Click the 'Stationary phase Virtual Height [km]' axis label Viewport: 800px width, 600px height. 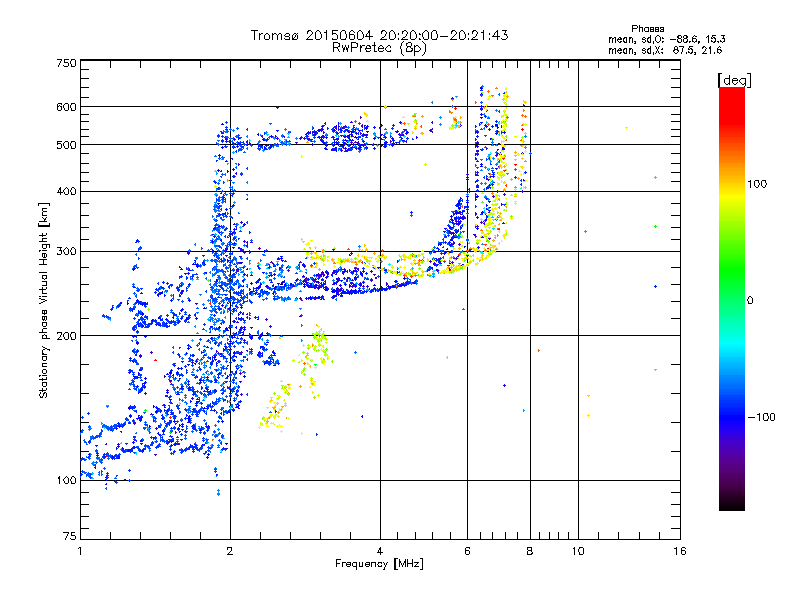(44, 301)
